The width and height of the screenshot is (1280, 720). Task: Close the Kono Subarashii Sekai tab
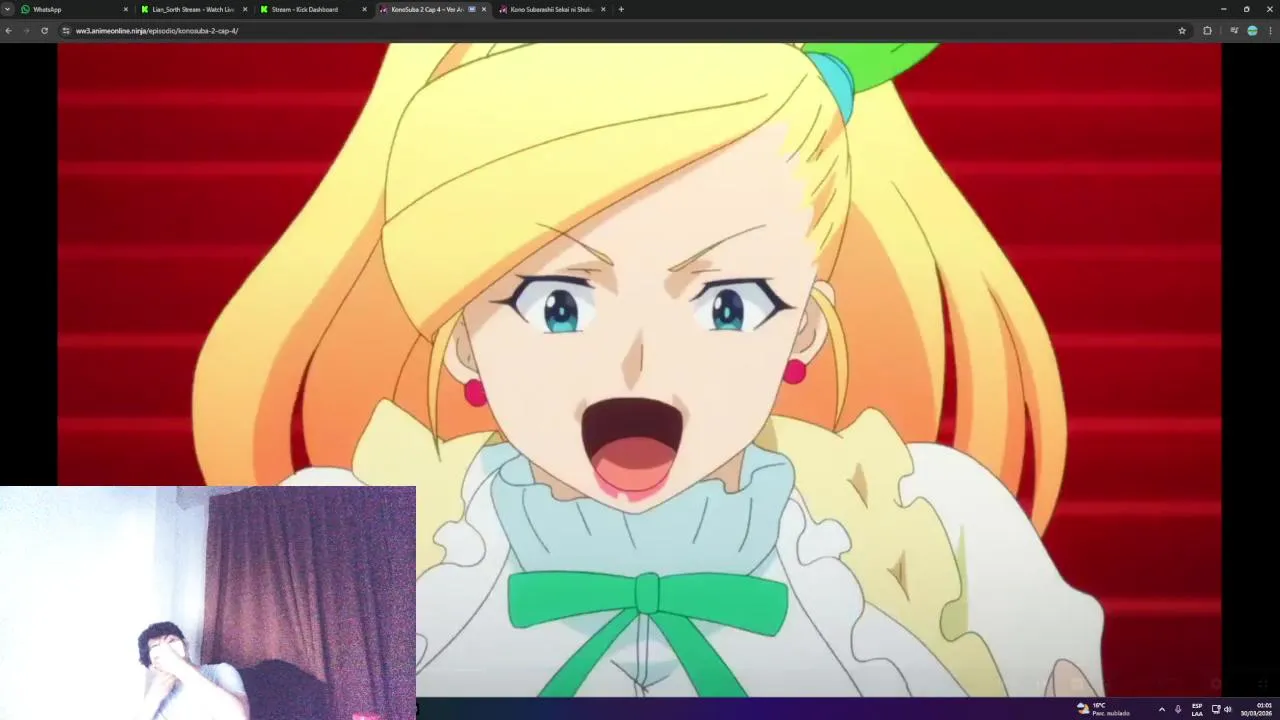coord(603,9)
